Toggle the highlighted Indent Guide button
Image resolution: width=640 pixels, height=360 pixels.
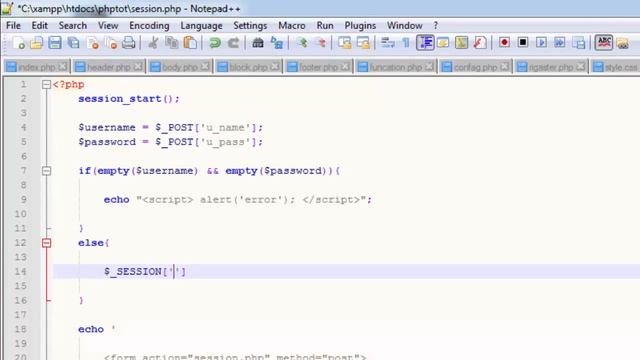coord(425,42)
